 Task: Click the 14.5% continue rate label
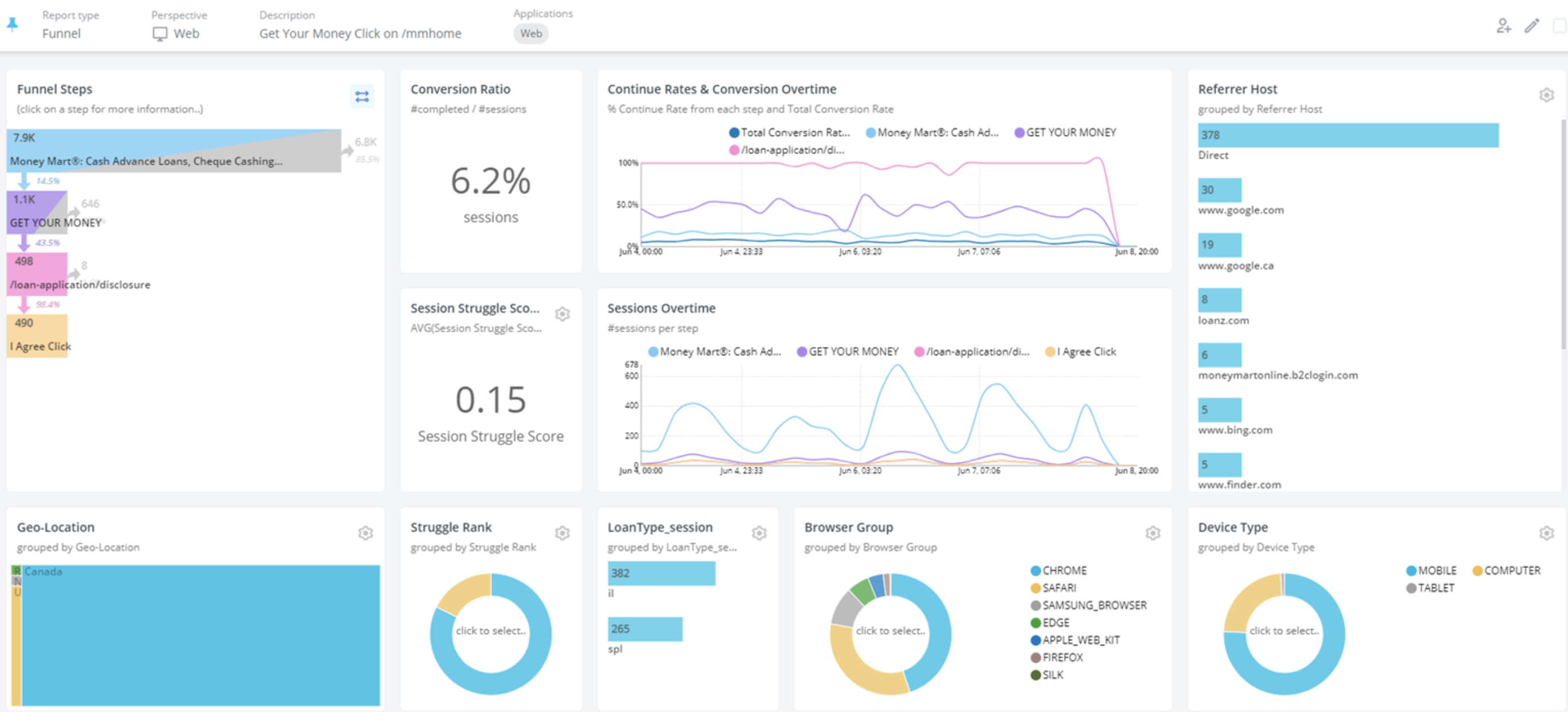point(48,181)
